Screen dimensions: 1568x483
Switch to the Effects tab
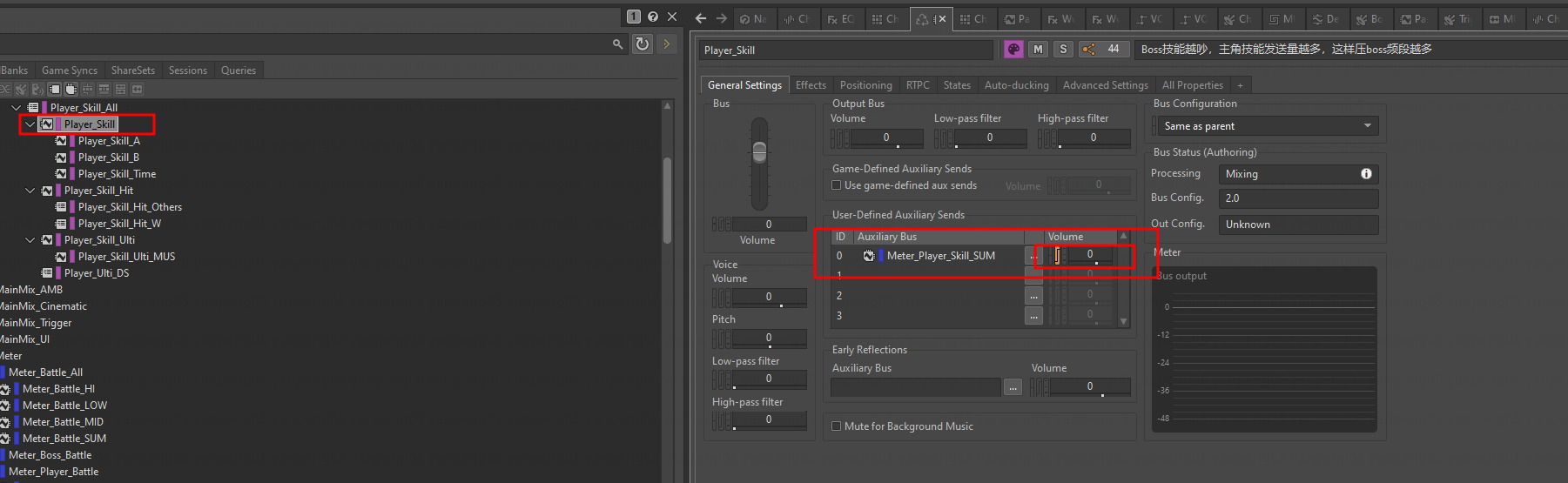coord(811,85)
